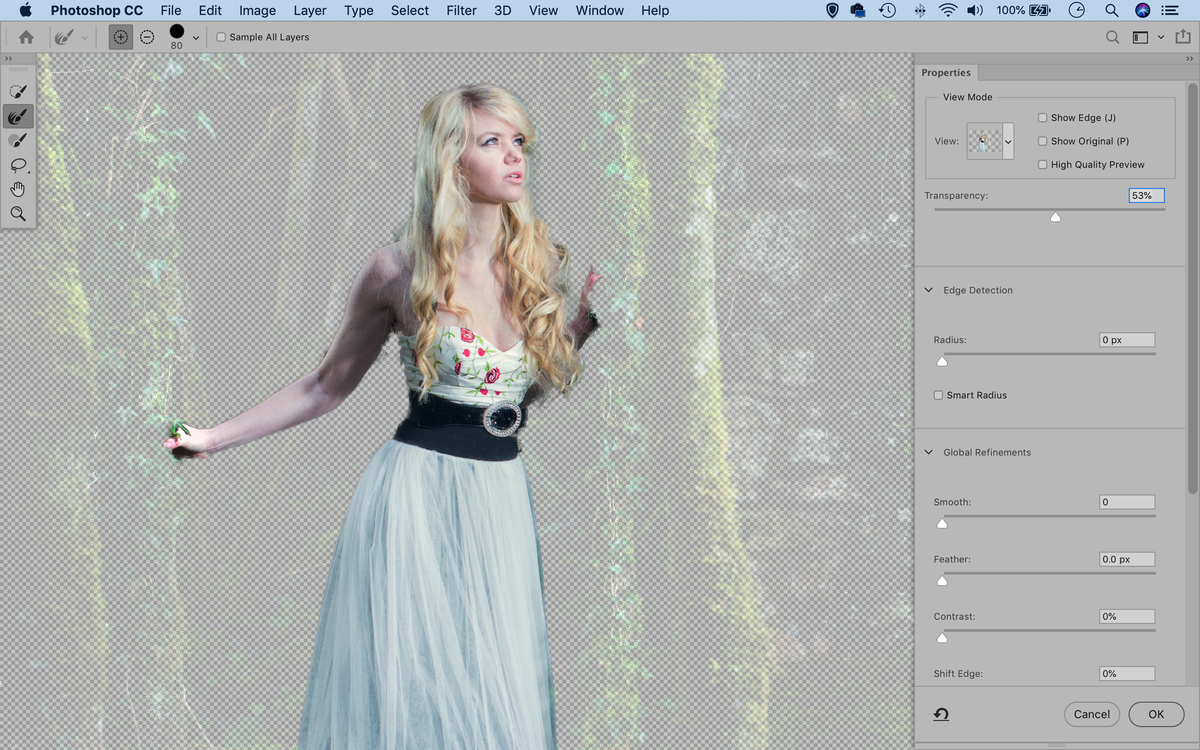Collapse the Edge Detection section

pyautogui.click(x=927, y=290)
